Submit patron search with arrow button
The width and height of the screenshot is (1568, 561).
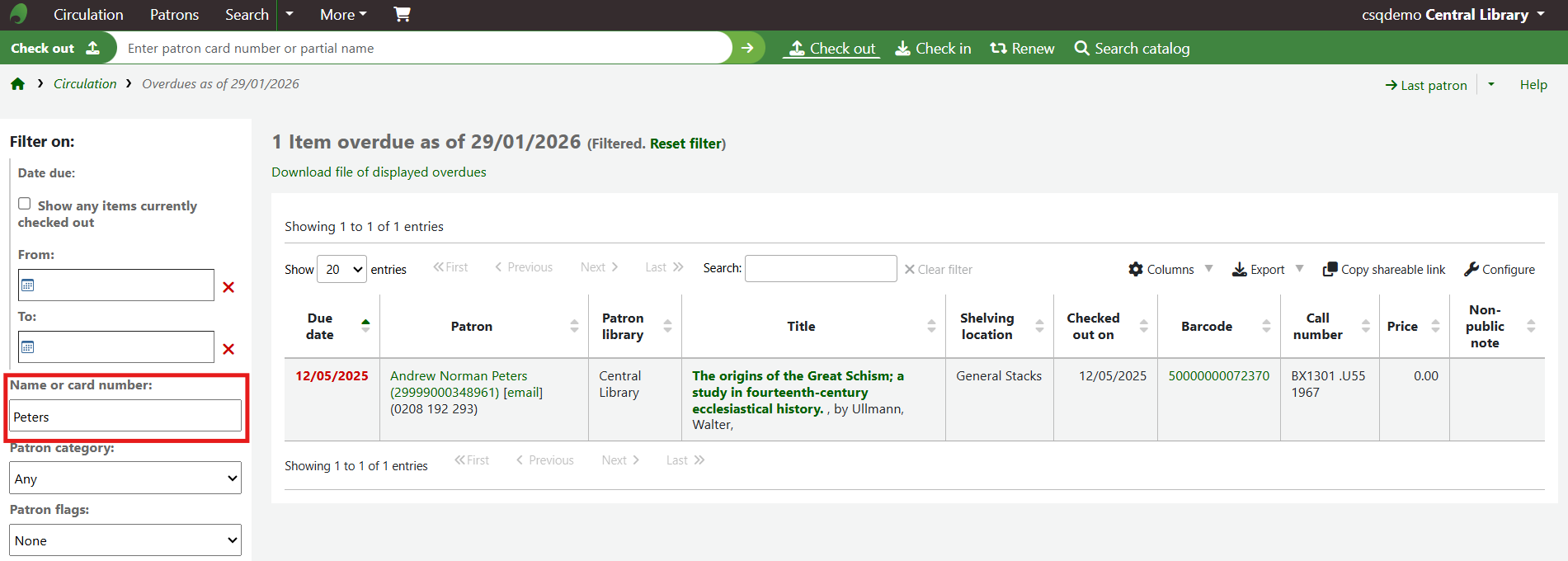[747, 48]
